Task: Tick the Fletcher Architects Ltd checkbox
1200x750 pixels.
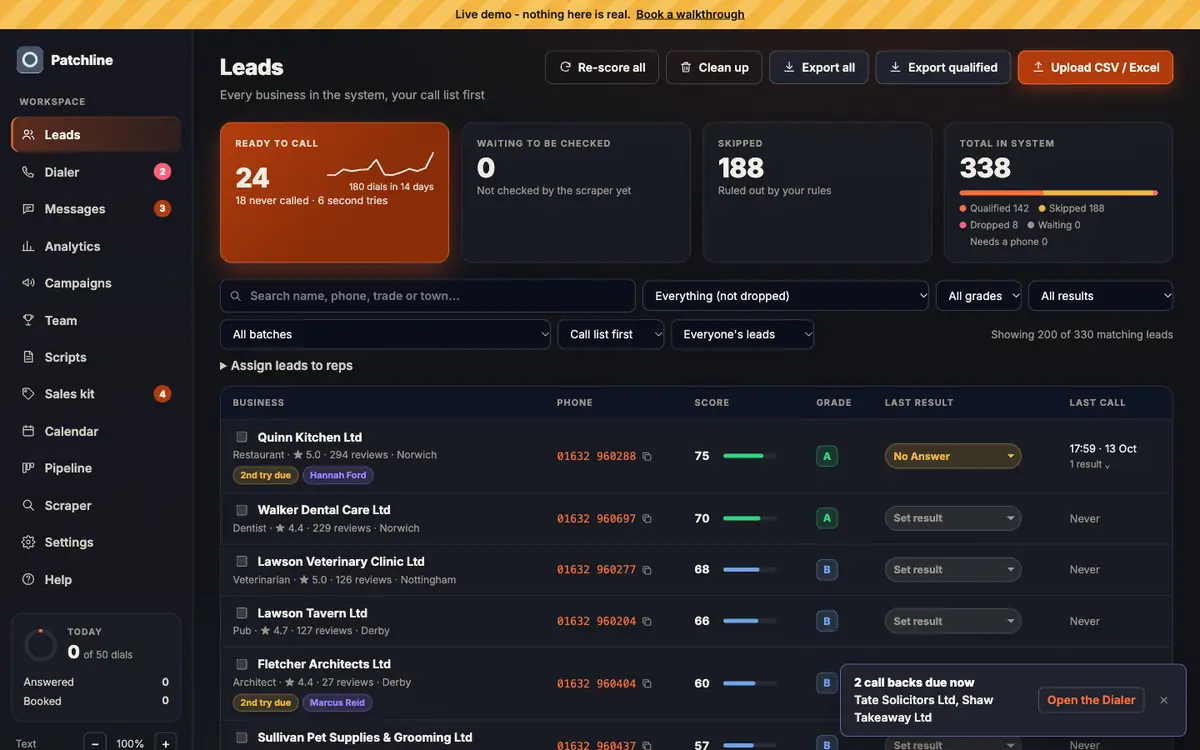Action: pos(241,664)
